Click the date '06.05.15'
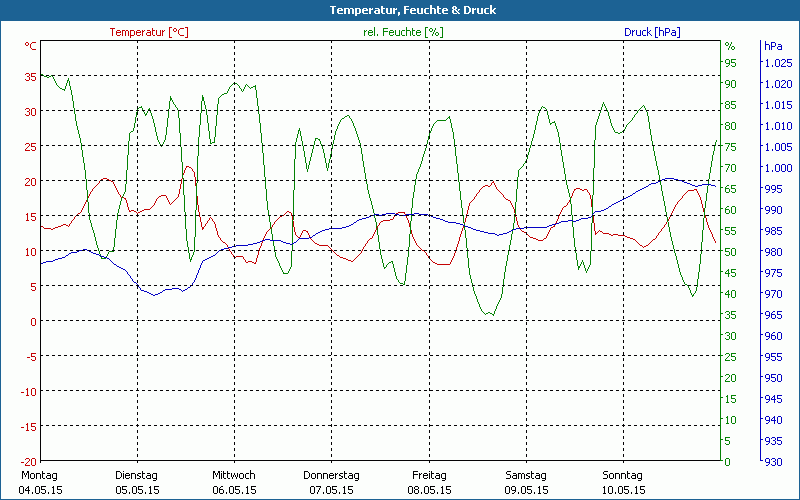This screenshot has height=500, width=800. pyautogui.click(x=234, y=490)
